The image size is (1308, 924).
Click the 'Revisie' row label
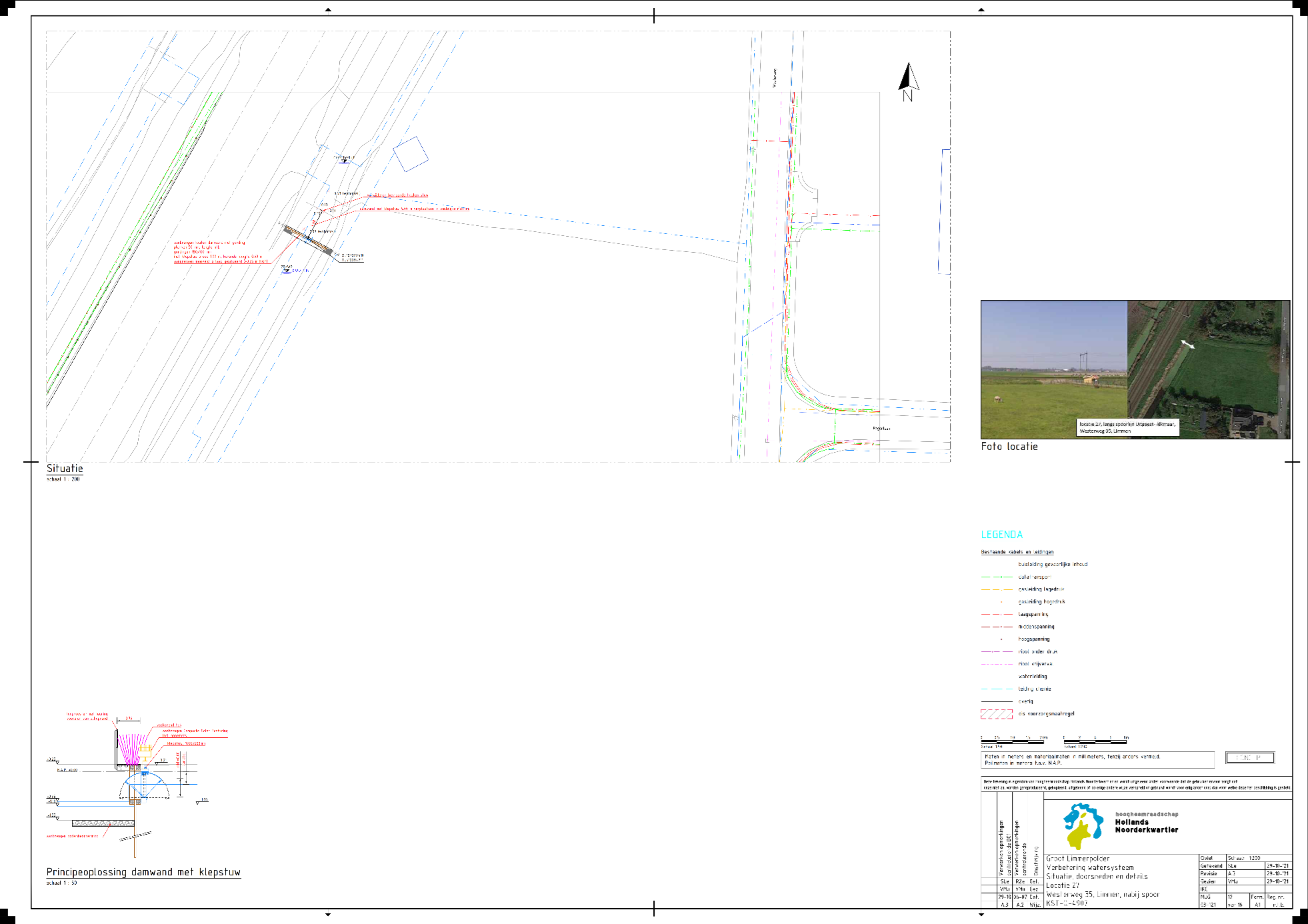coord(1209,873)
